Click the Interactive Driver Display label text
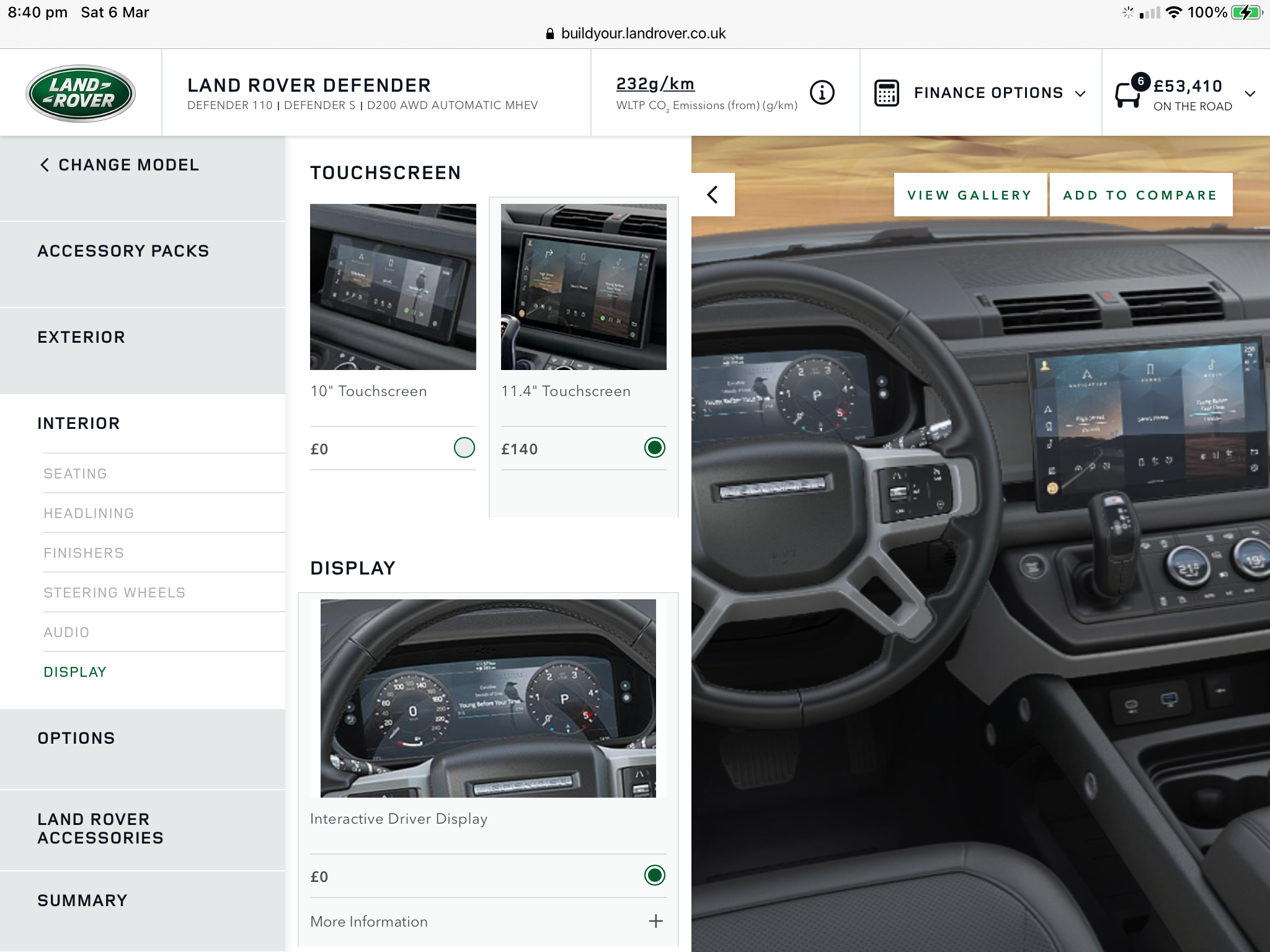 [399, 819]
